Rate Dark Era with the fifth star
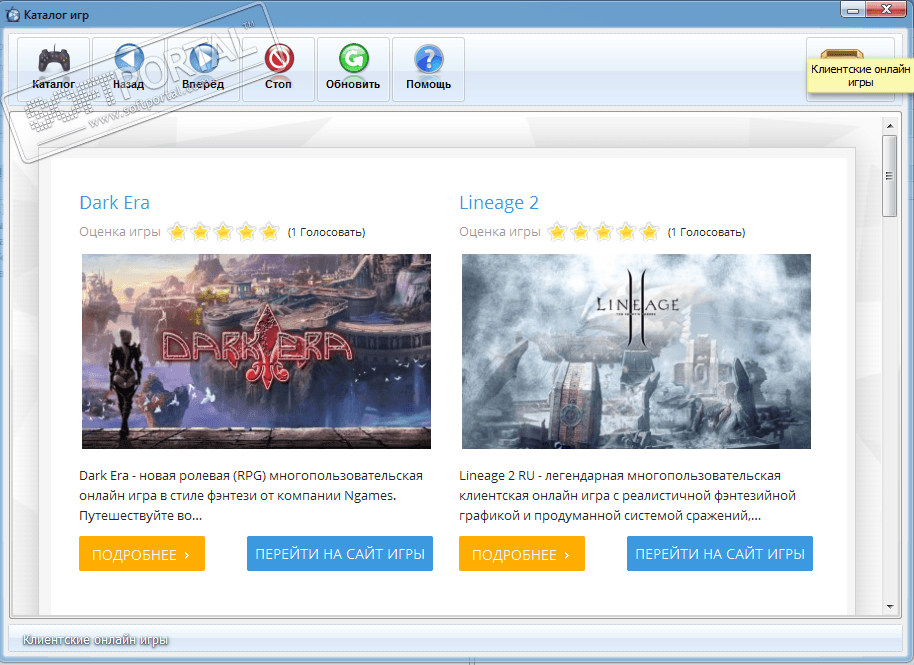Image resolution: width=914 pixels, height=665 pixels. coord(269,232)
